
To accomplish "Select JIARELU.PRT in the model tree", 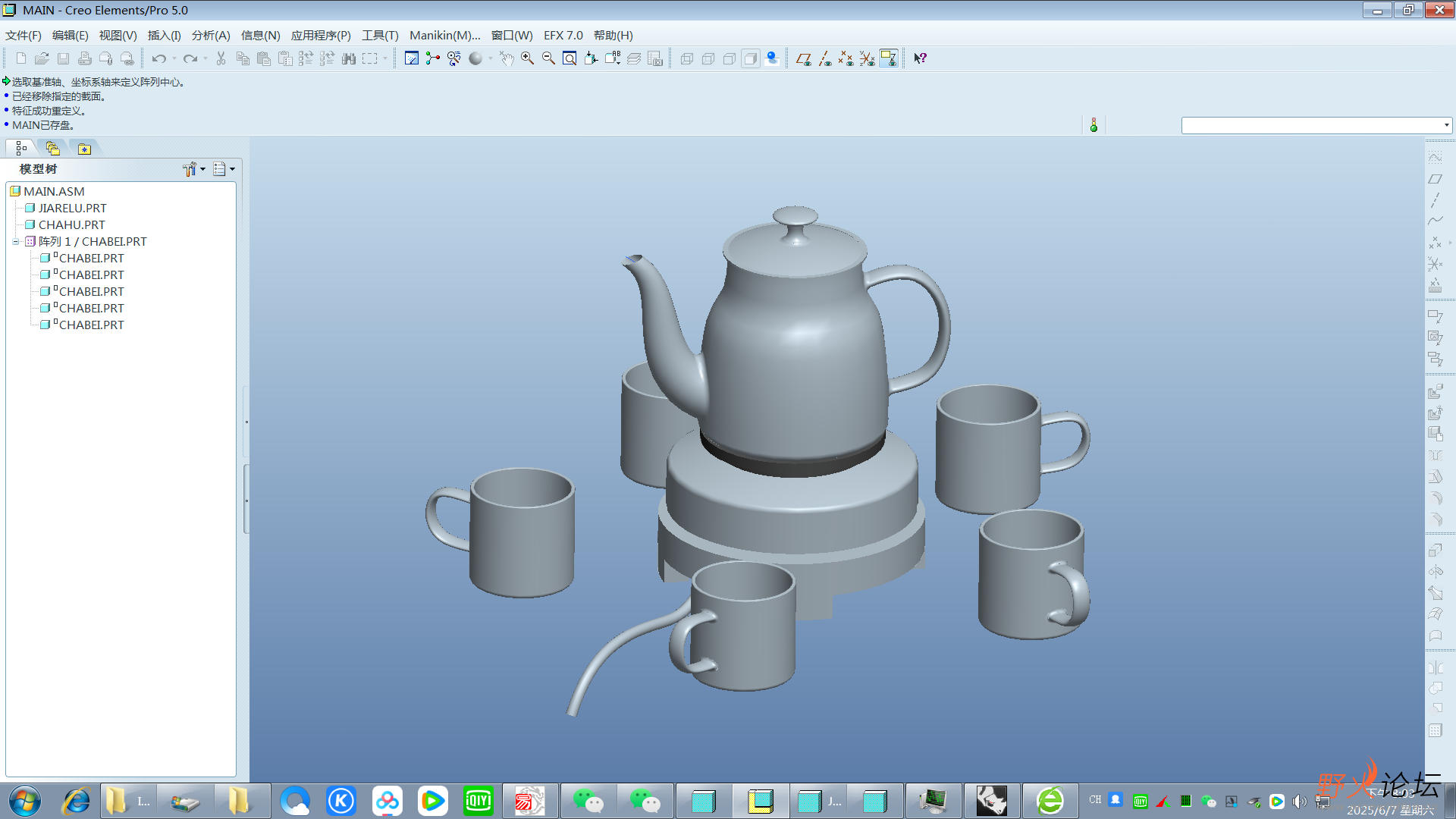I will pyautogui.click(x=73, y=209).
